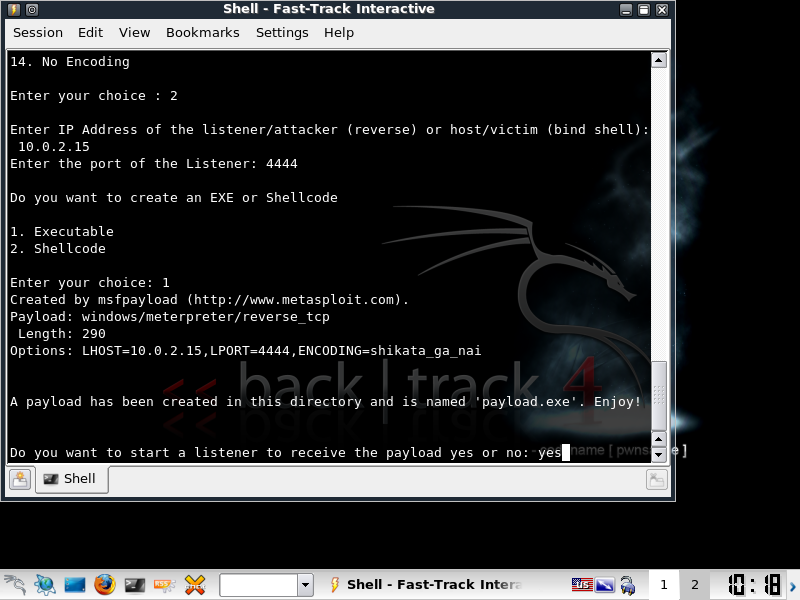Open the RSS feed reader icon in taskbar
Image resolution: width=800 pixels, height=600 pixels.
pos(164,585)
